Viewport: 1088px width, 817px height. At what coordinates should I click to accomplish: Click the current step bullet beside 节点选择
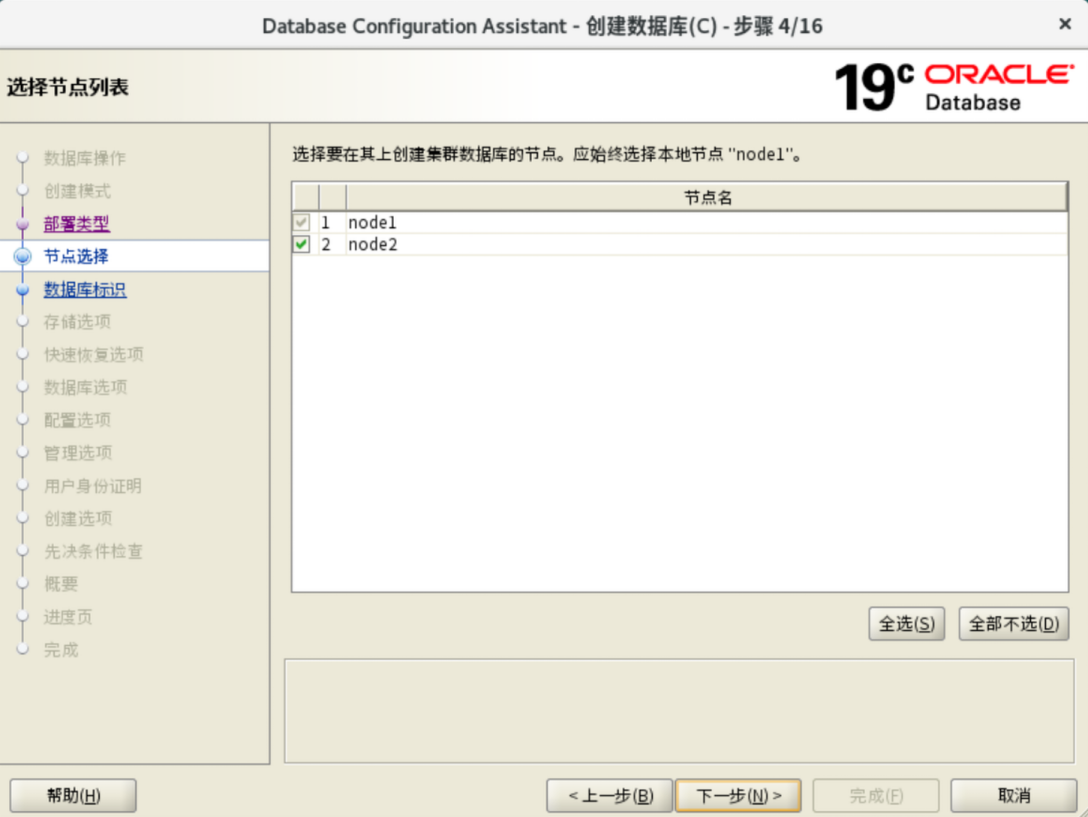[x=23, y=257]
